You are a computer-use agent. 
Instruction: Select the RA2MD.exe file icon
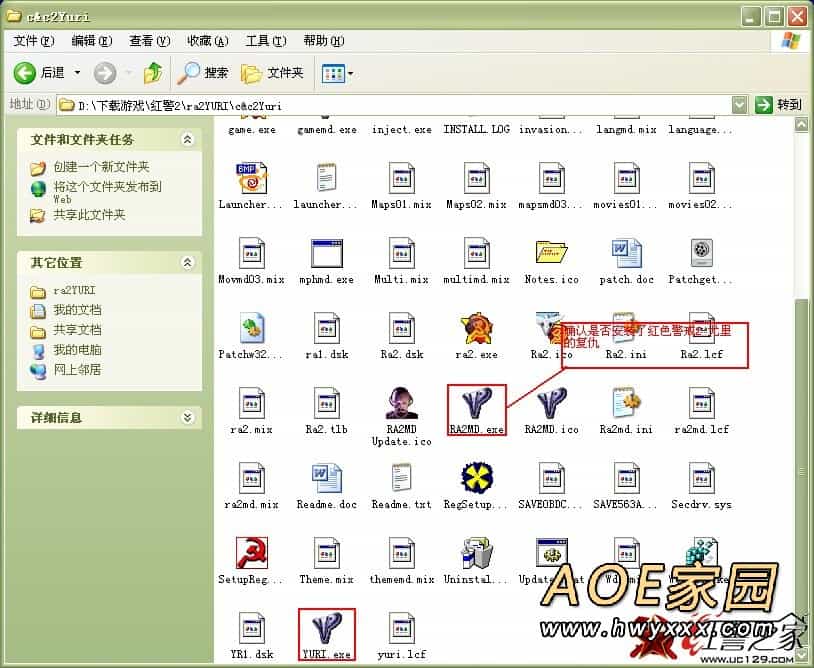(x=477, y=403)
